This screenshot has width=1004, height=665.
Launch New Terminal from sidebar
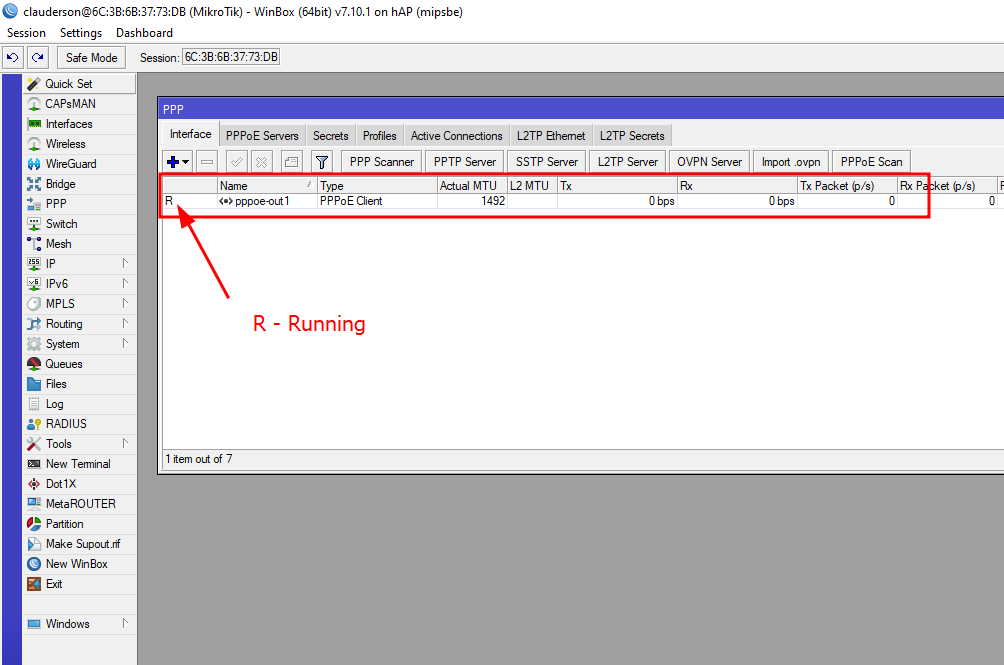click(x=77, y=464)
